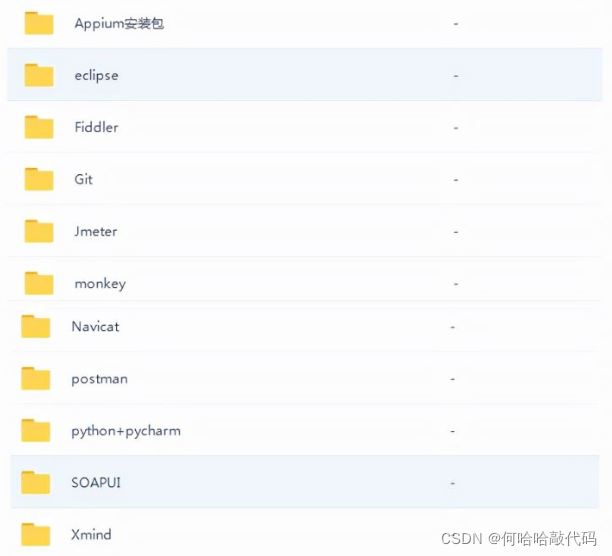Open the folder icon beside Appium安装包
Image resolution: width=612 pixels, height=556 pixels.
(39, 23)
